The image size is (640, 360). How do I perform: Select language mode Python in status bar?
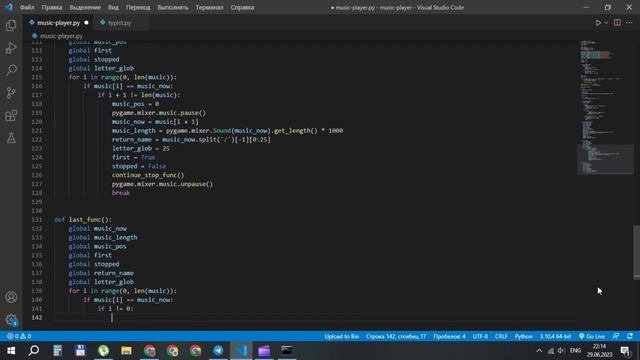523,336
